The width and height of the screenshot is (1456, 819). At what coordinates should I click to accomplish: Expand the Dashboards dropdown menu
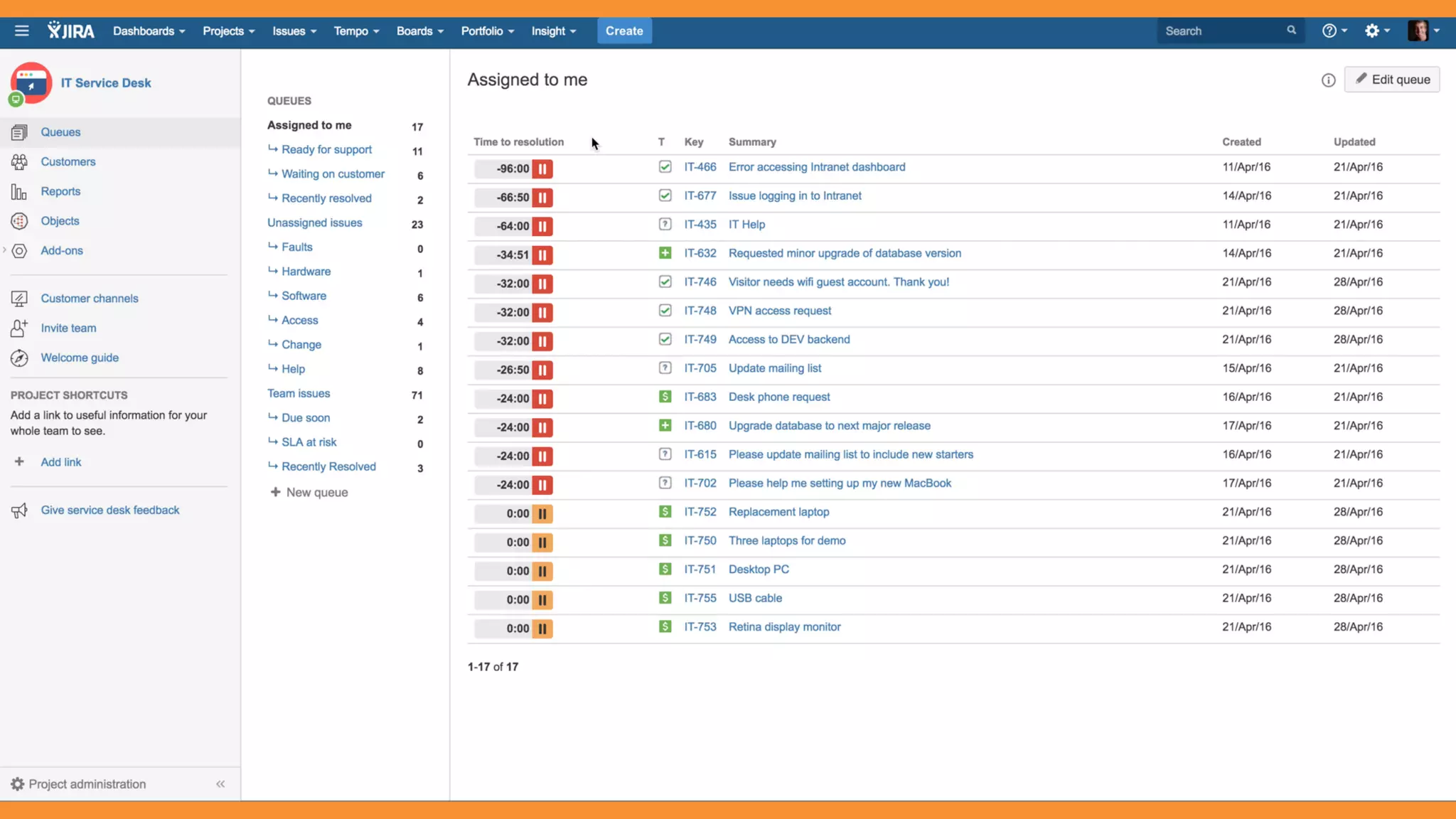pos(149,31)
